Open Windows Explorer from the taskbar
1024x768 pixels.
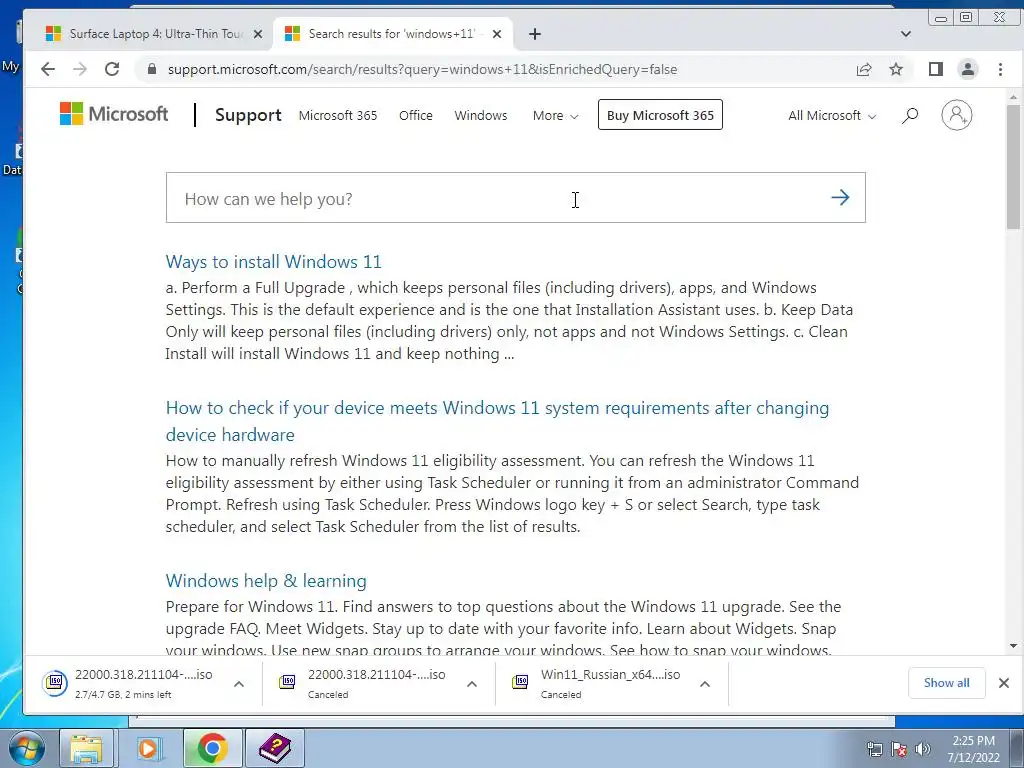click(87, 748)
